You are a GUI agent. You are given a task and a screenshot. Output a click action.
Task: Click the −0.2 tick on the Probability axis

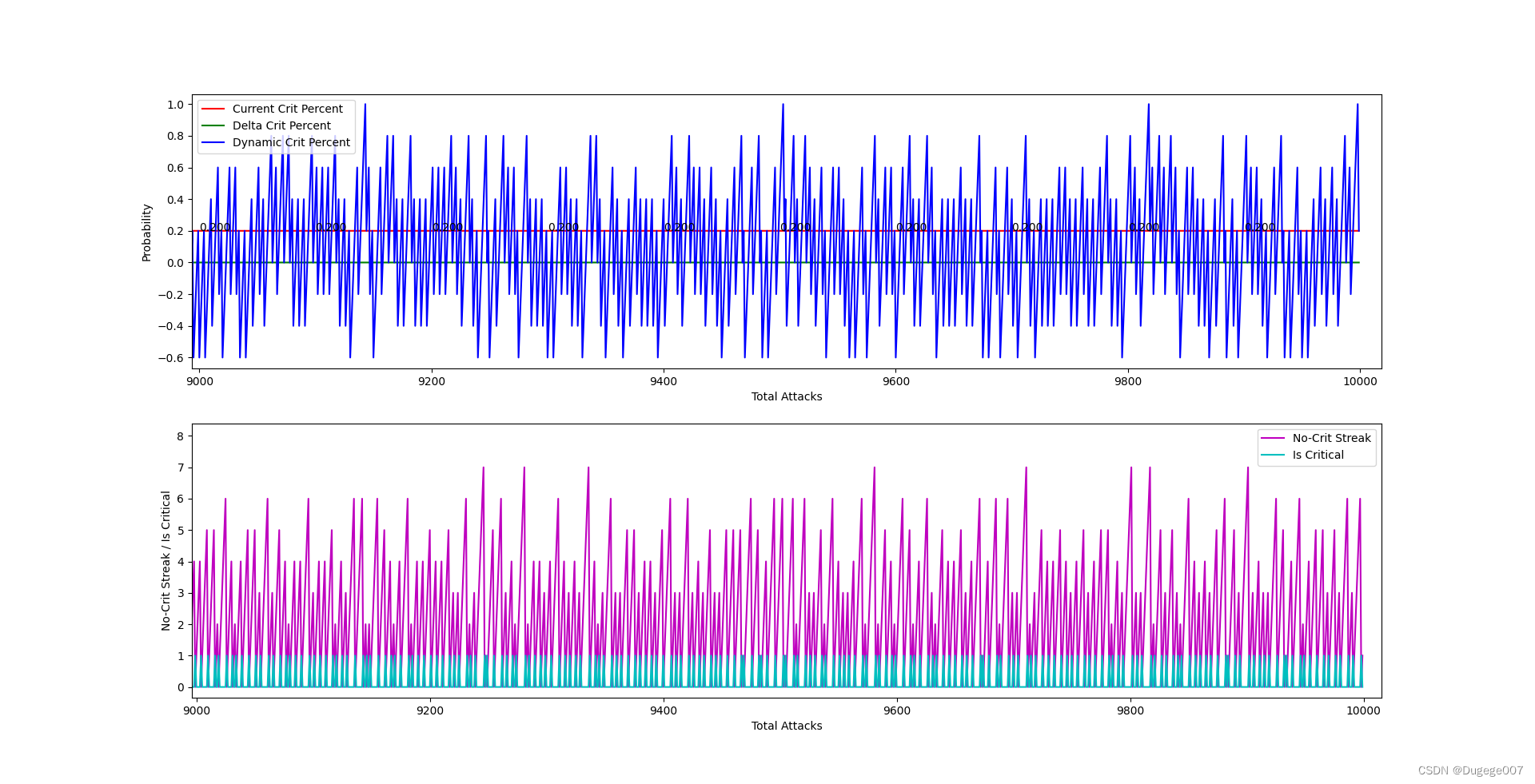click(x=170, y=295)
